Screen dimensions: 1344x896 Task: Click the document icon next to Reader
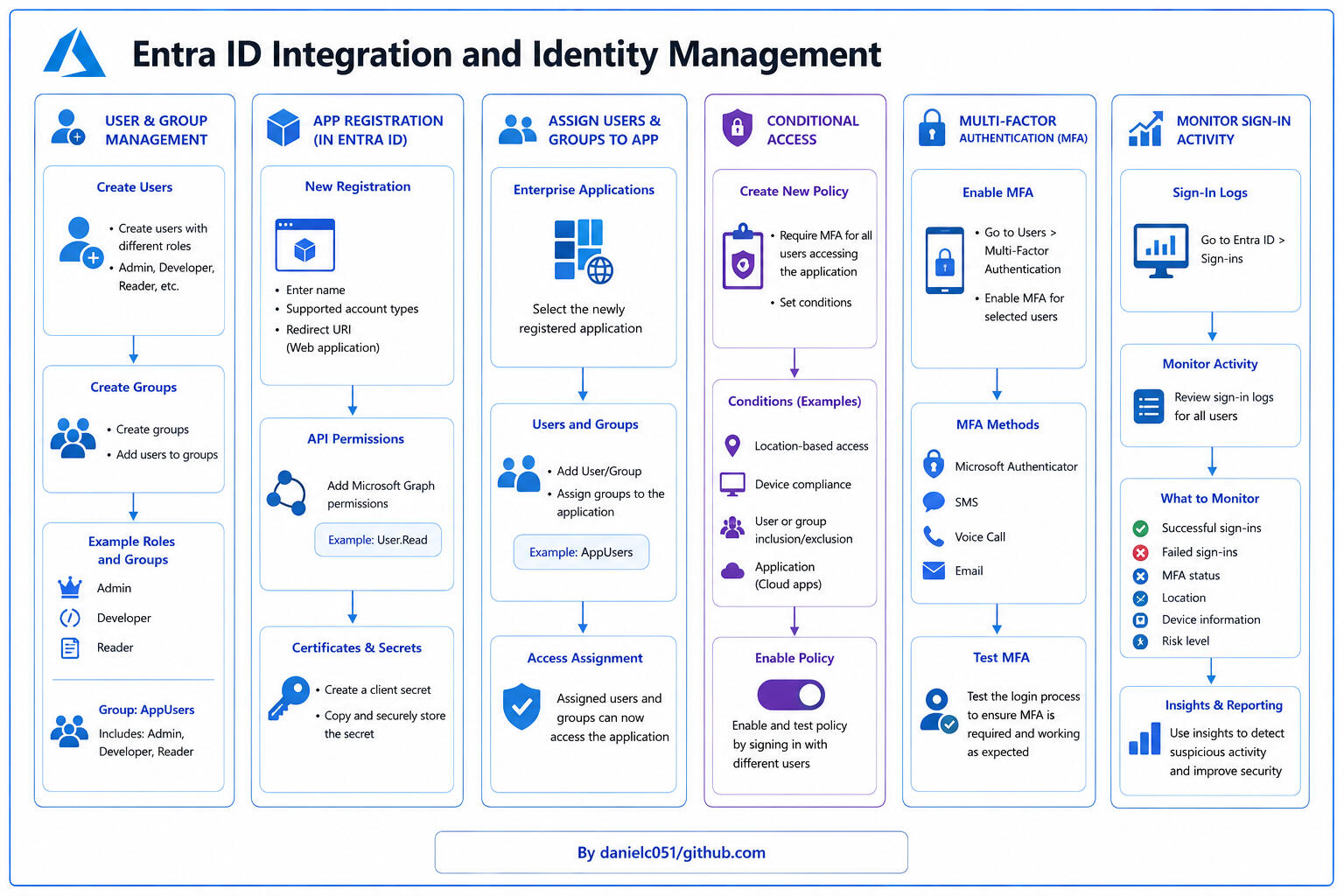(x=70, y=647)
